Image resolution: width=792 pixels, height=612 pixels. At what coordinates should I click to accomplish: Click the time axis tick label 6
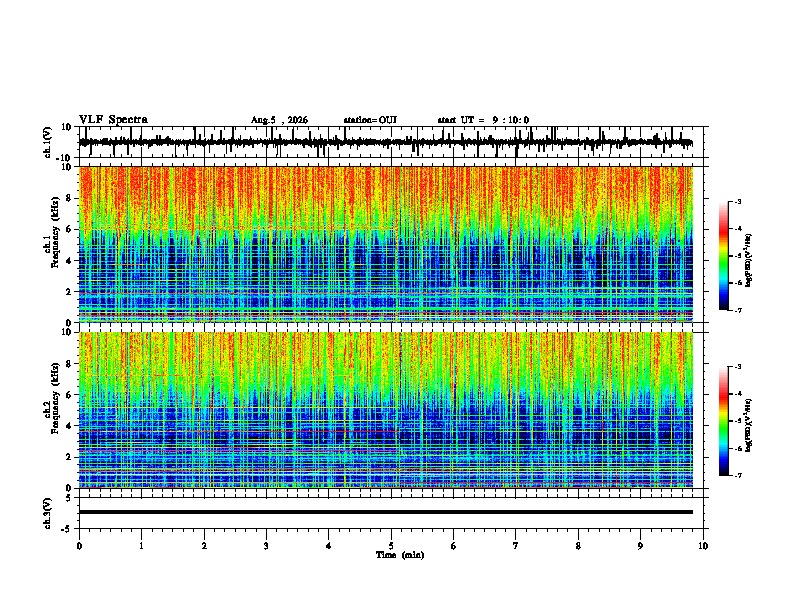coord(454,546)
